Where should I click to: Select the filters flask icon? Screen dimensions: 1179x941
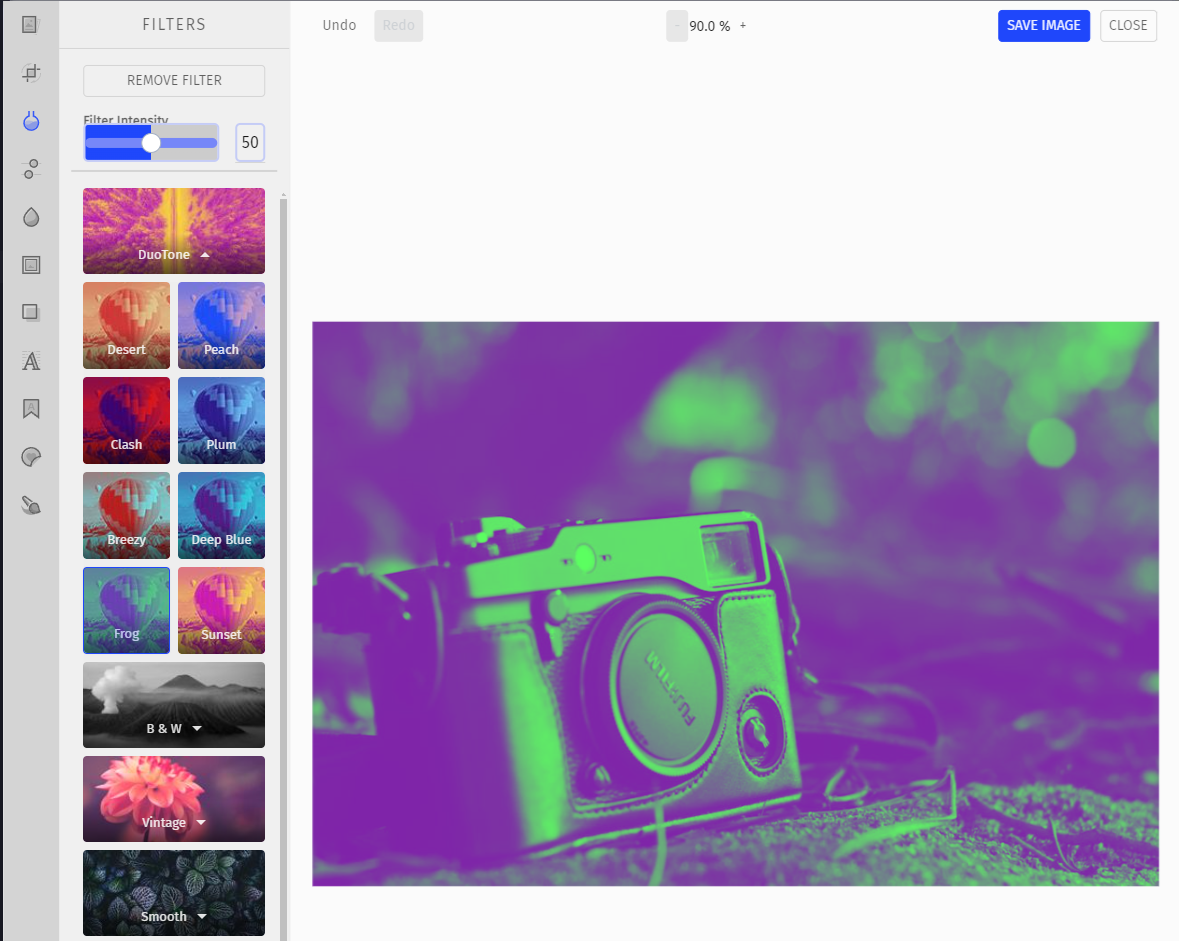(31, 121)
